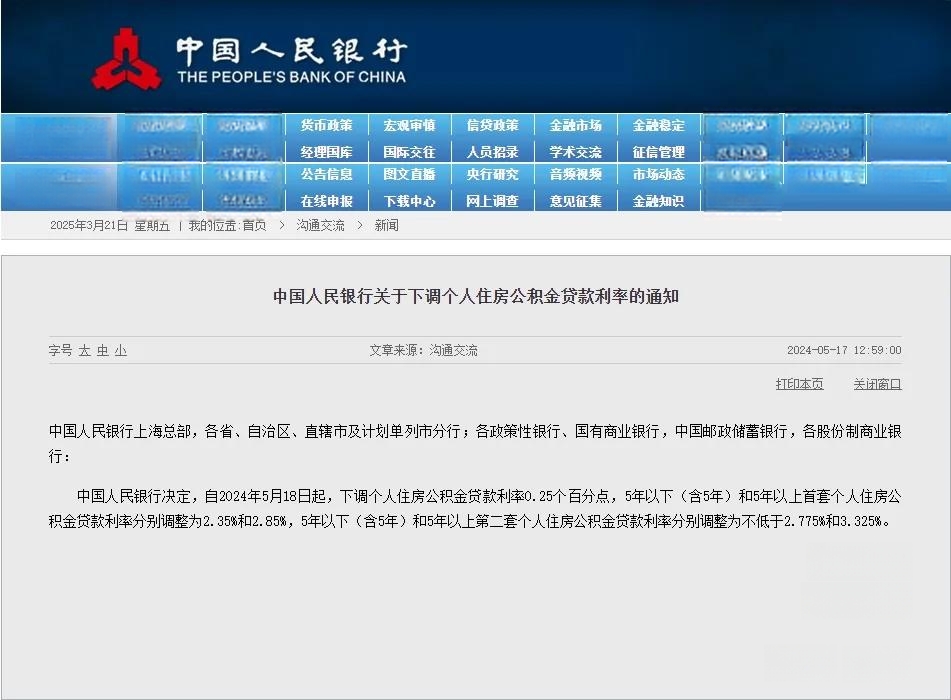Click the 沟通交流 breadcrumb link
This screenshot has height=700, width=951.
point(320,226)
